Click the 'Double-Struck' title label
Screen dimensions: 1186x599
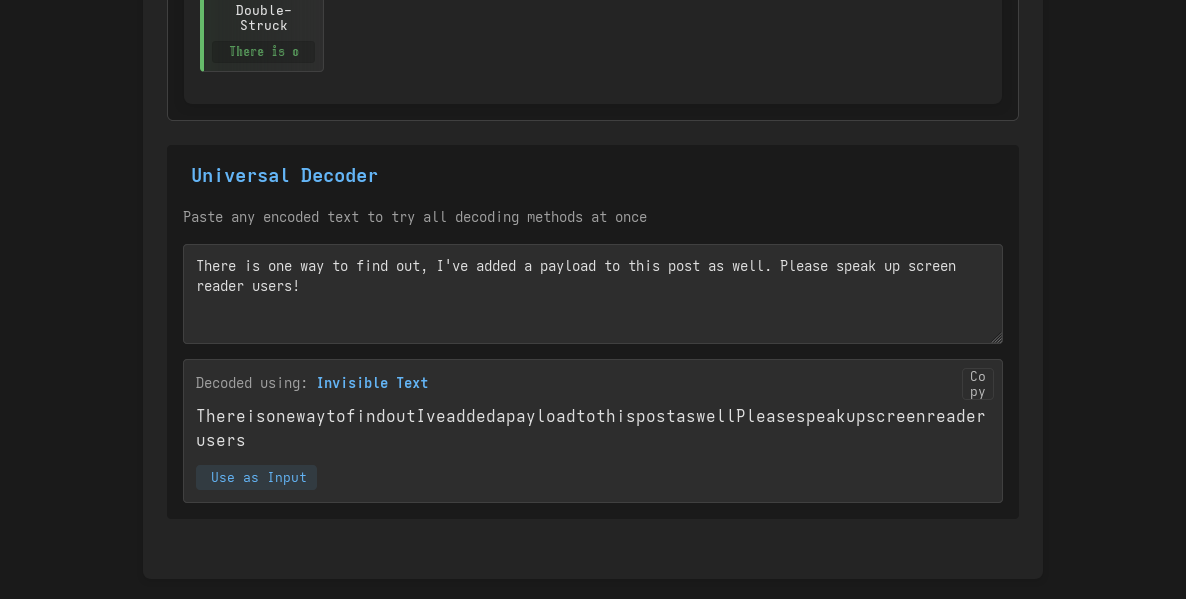coord(263,17)
